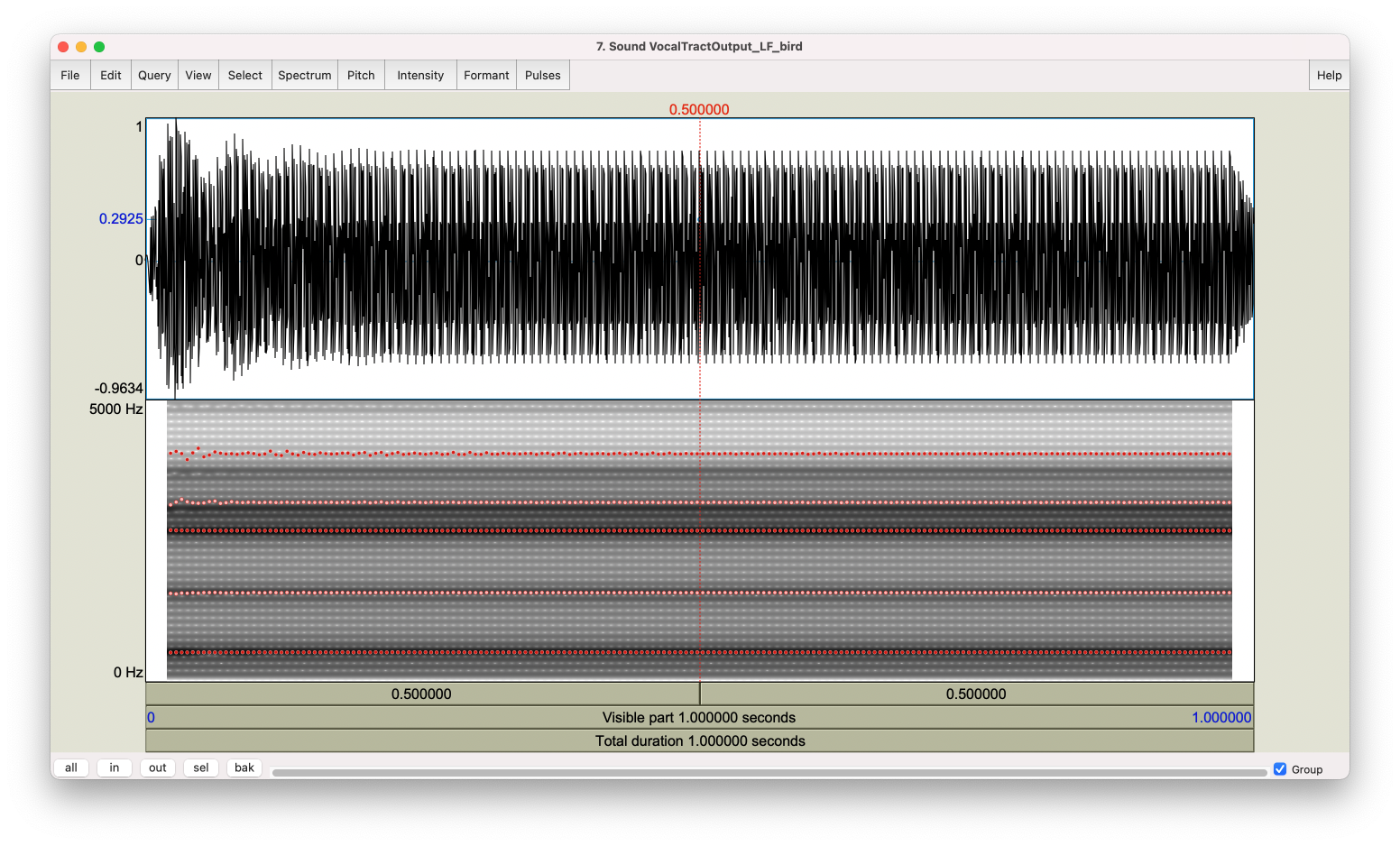Expand the Pitch menu
1400x846 pixels.
pyautogui.click(x=361, y=76)
